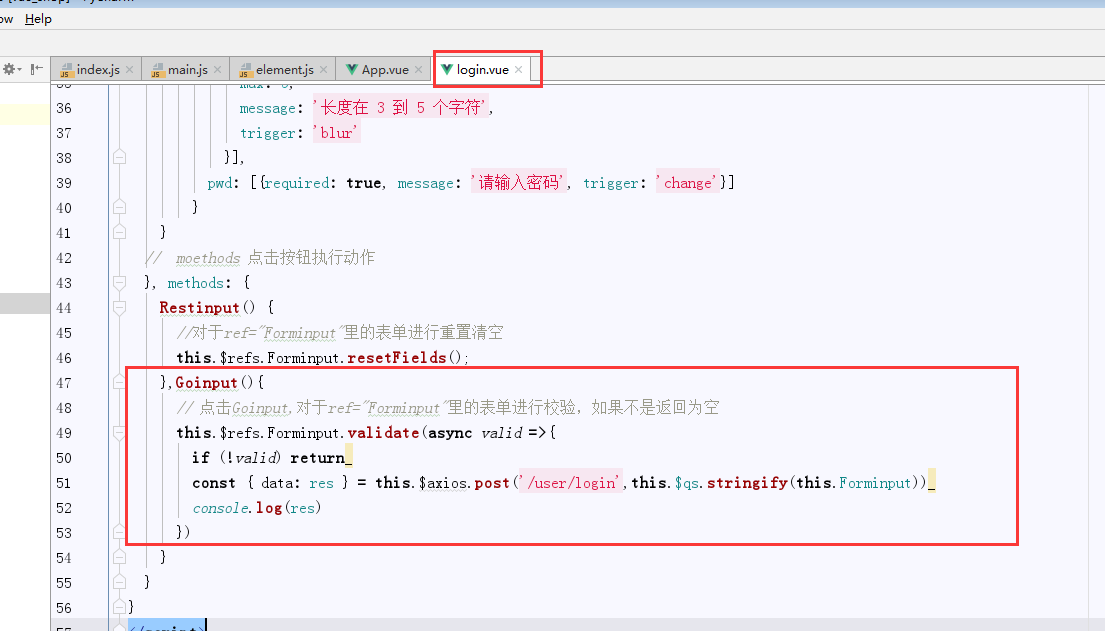This screenshot has height=631, width=1105.
Task: Fold the Goinput function on line 47
Action: pos(119,382)
